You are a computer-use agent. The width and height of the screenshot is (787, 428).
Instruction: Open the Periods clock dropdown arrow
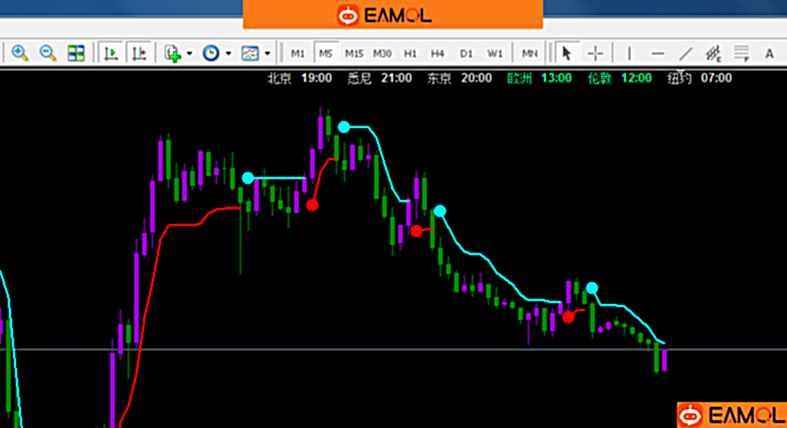pos(228,53)
